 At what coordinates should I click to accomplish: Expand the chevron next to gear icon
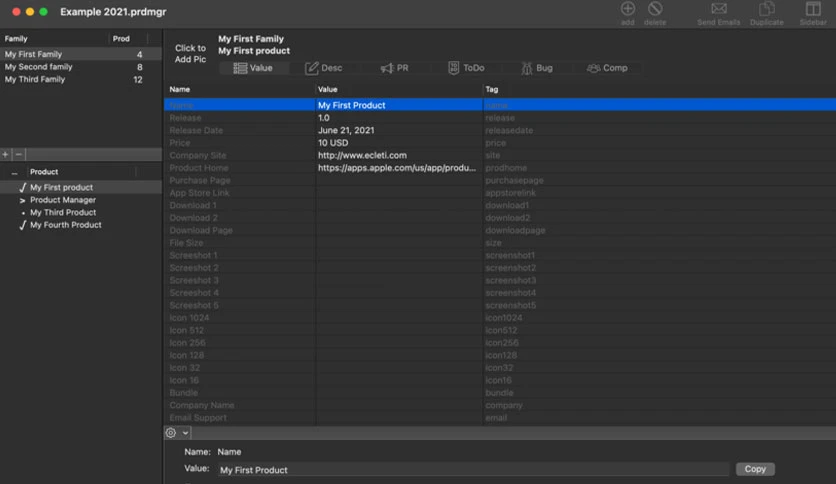point(185,433)
